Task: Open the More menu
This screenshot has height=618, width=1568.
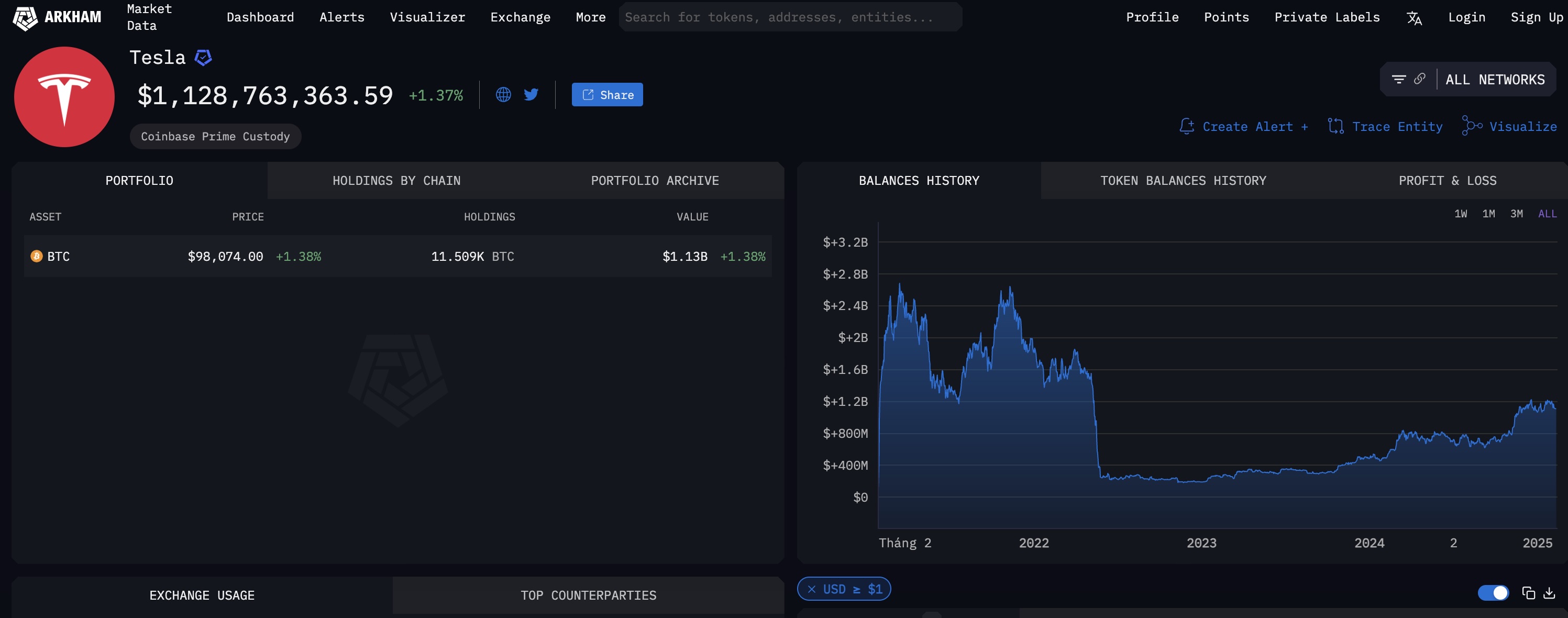Action: [590, 18]
